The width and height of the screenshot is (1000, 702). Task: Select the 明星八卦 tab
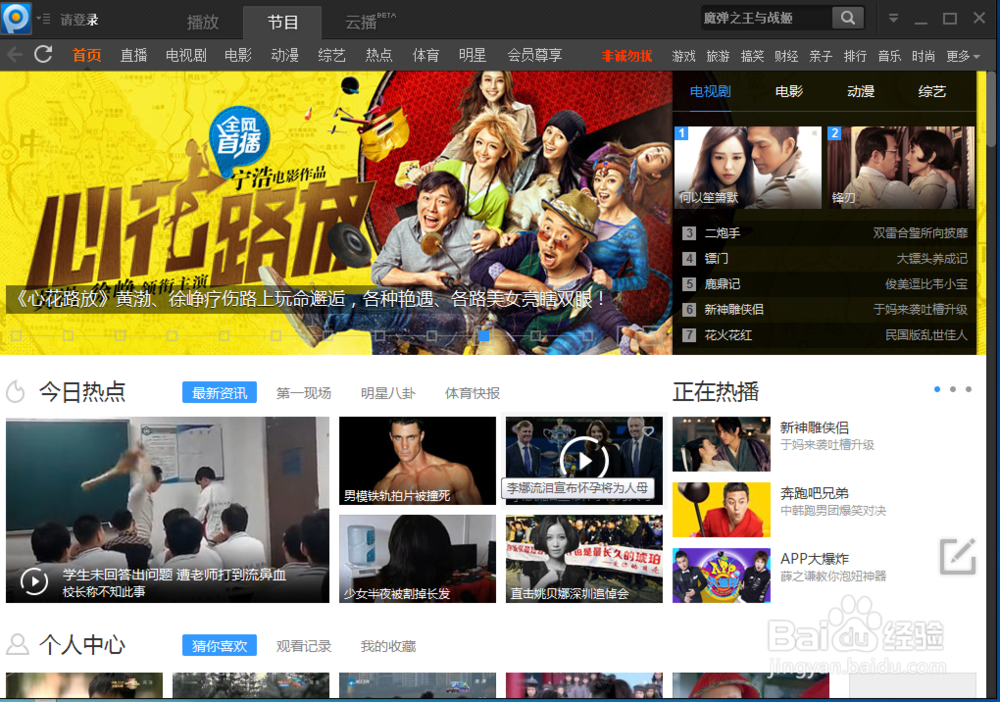click(388, 393)
